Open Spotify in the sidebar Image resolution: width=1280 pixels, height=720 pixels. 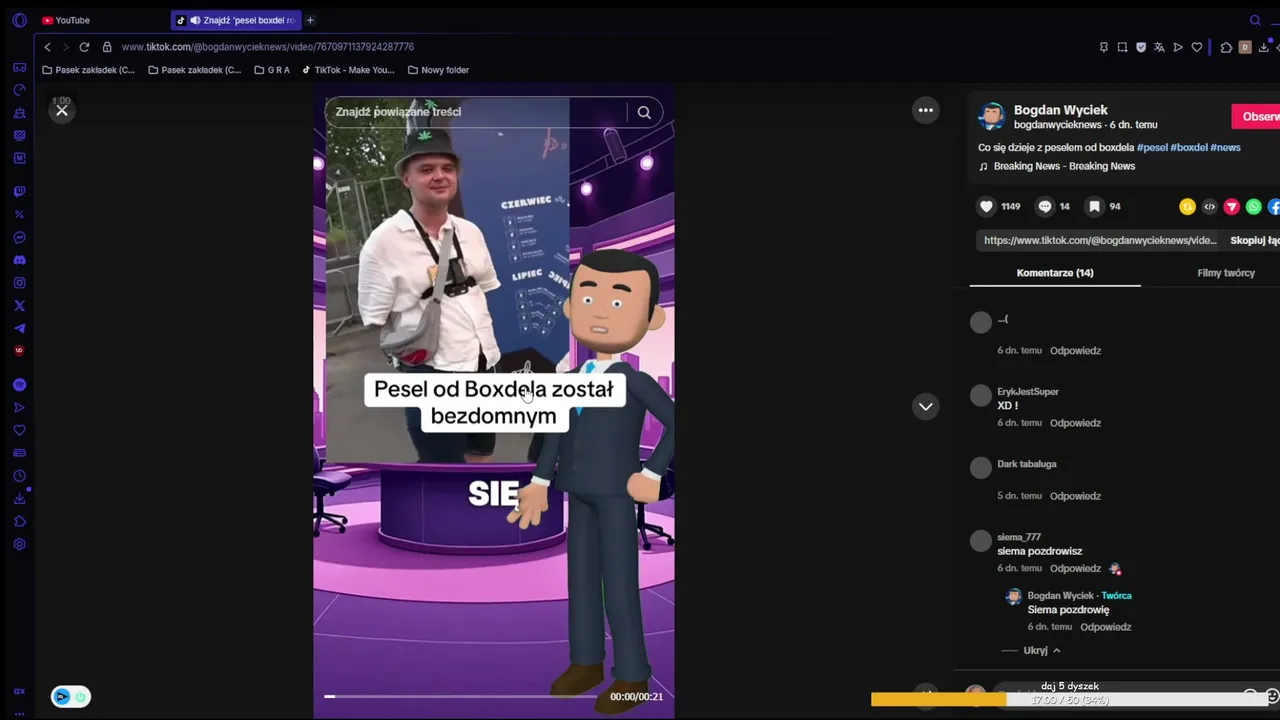tap(19, 385)
